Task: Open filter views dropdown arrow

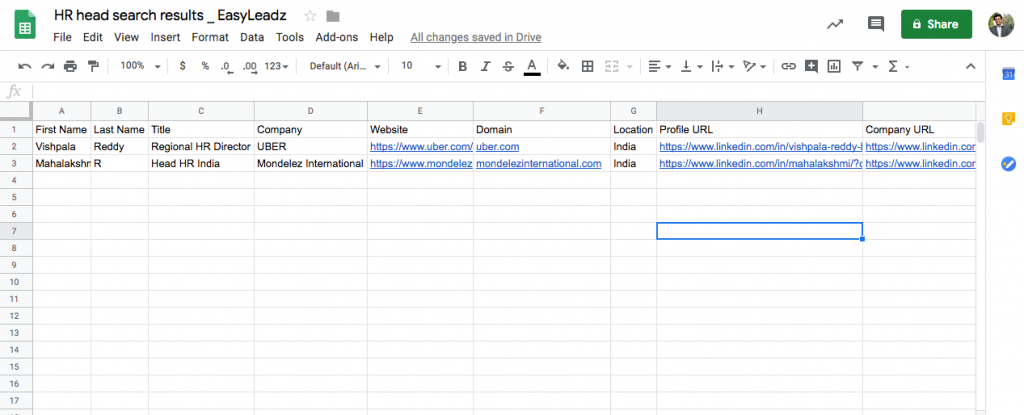Action: [874, 67]
